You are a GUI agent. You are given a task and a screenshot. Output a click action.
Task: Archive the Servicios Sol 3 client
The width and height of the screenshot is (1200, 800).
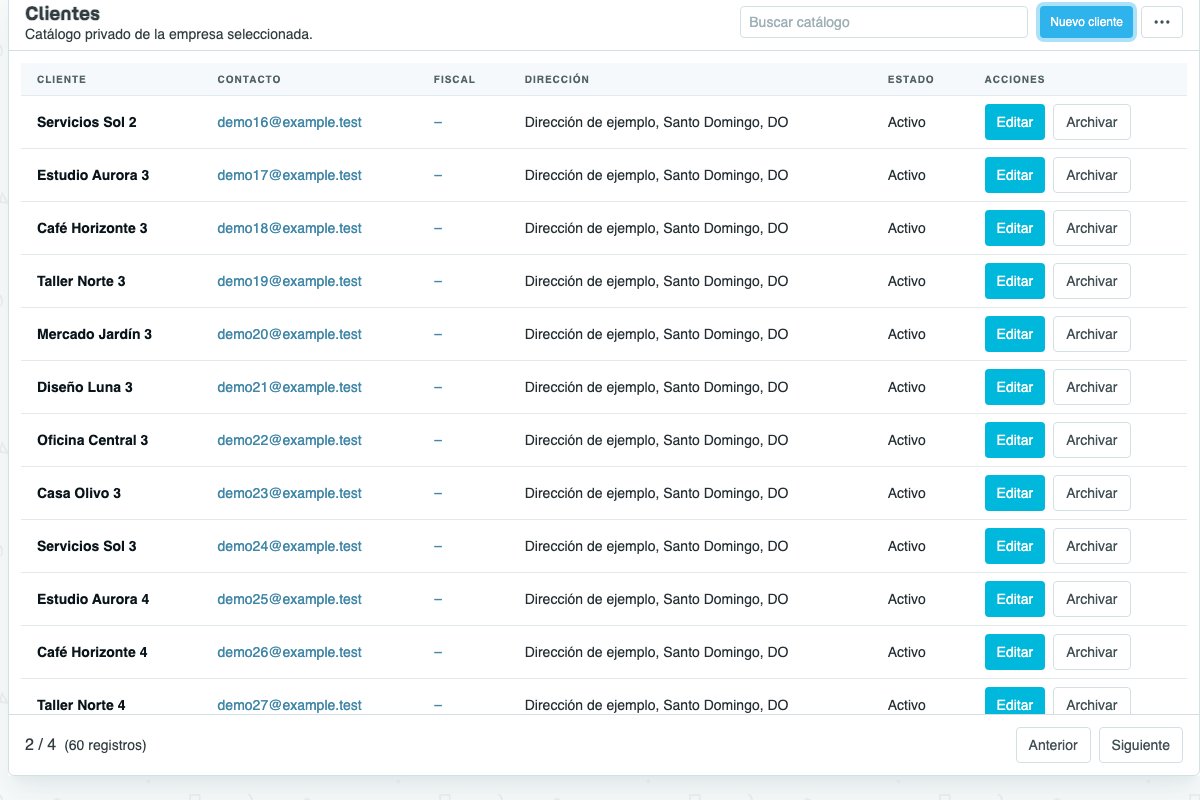coord(1092,546)
